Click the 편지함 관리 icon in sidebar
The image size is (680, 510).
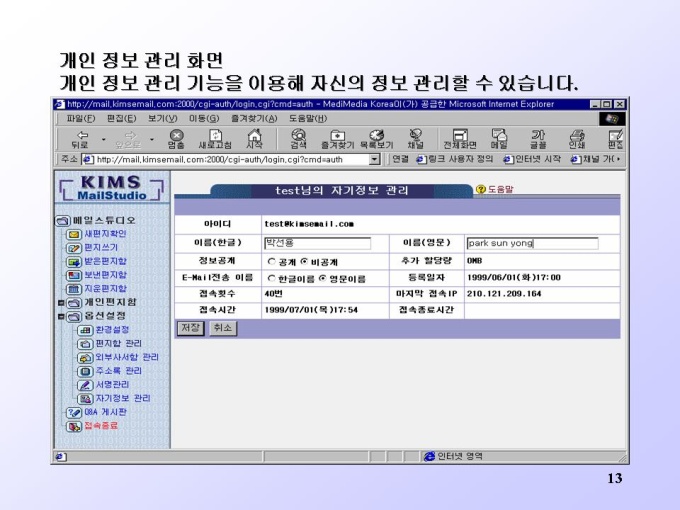tap(85, 344)
